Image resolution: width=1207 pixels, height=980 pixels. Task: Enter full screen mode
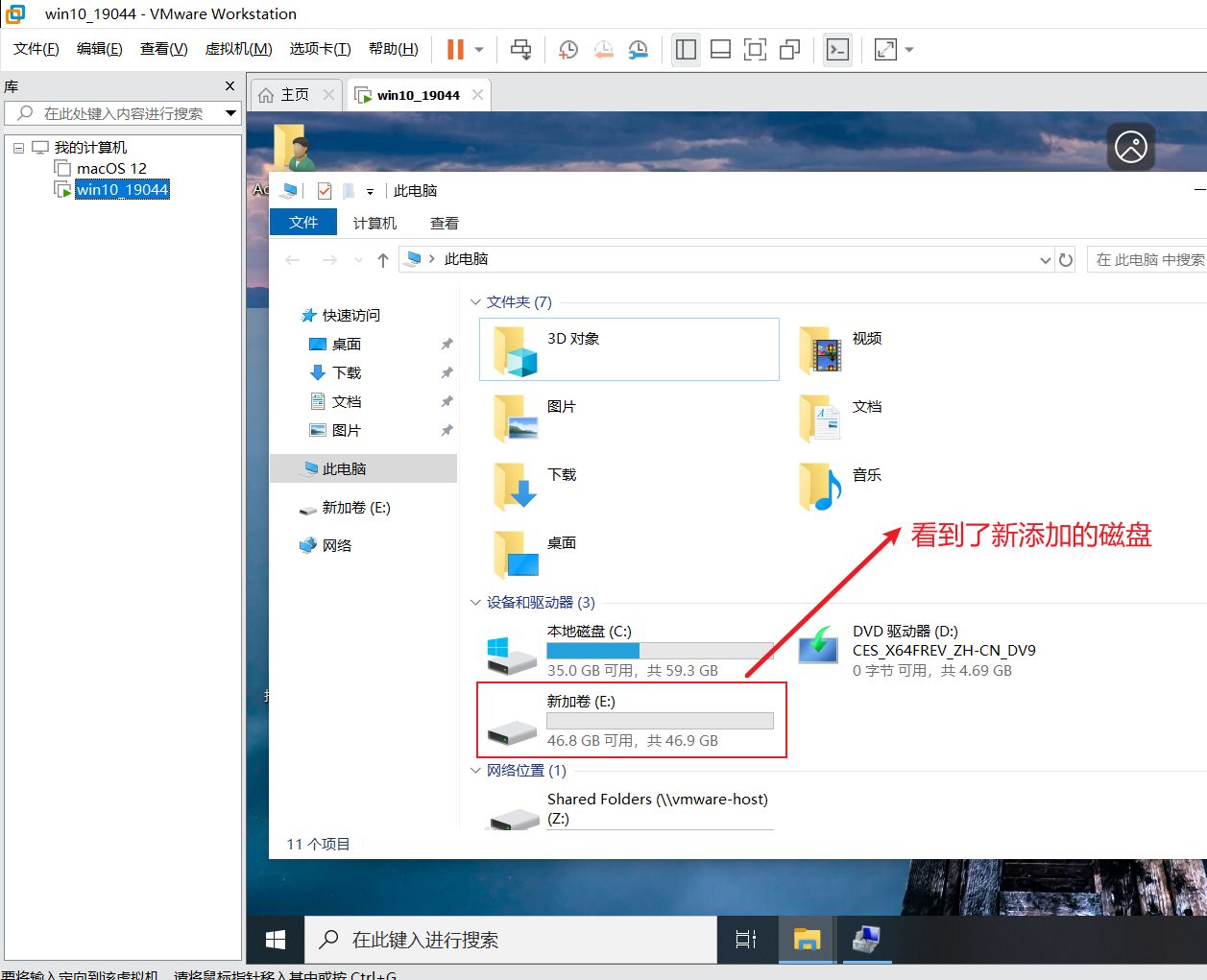point(755,49)
